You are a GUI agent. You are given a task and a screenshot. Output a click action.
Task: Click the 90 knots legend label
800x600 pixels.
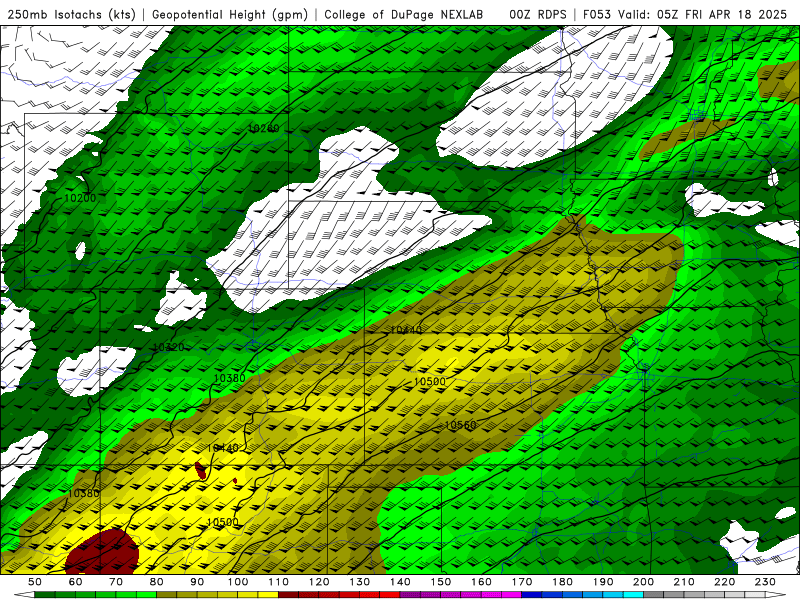(x=197, y=582)
